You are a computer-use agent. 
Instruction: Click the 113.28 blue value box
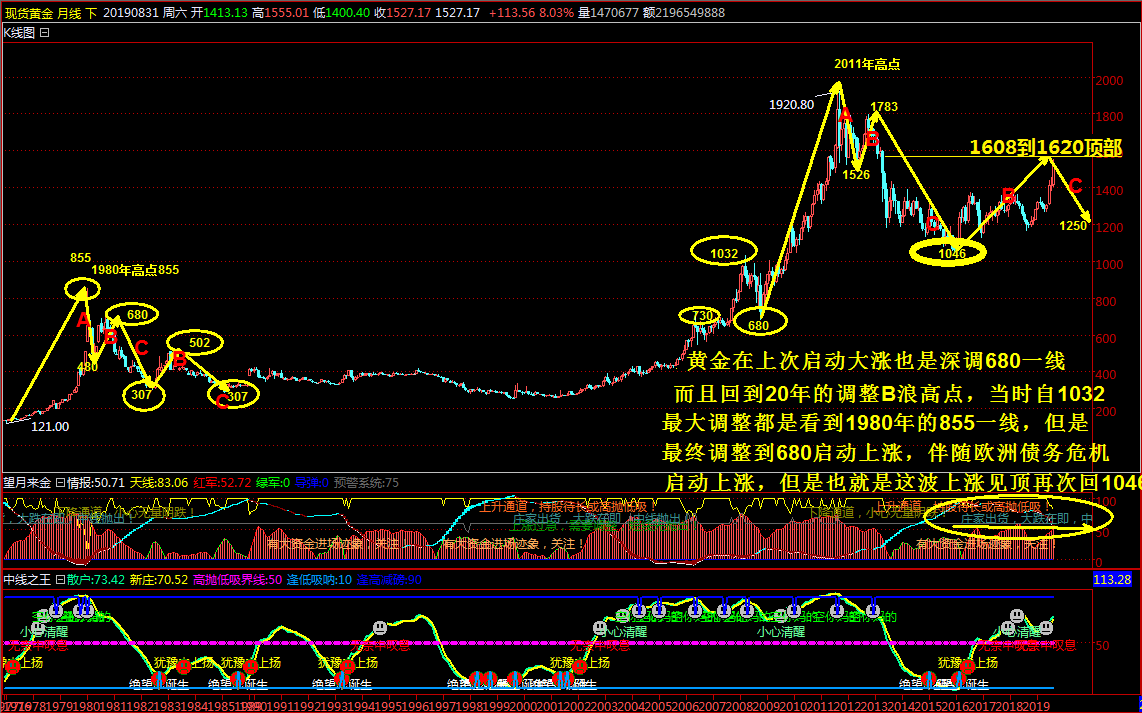click(x=1111, y=579)
